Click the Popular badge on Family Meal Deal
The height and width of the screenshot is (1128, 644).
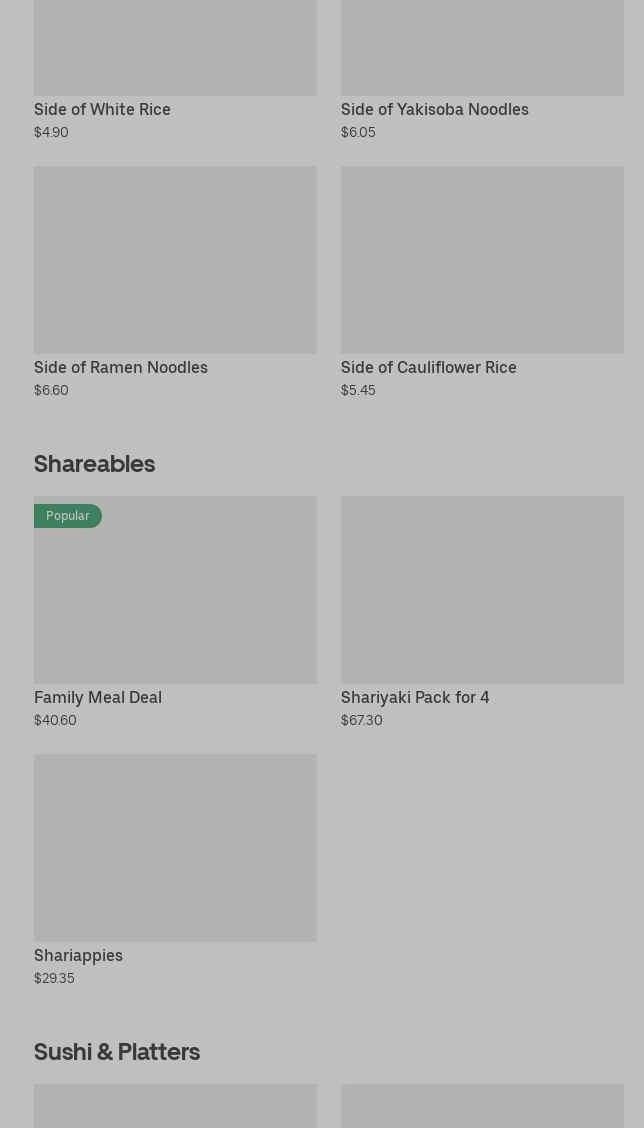(x=68, y=516)
